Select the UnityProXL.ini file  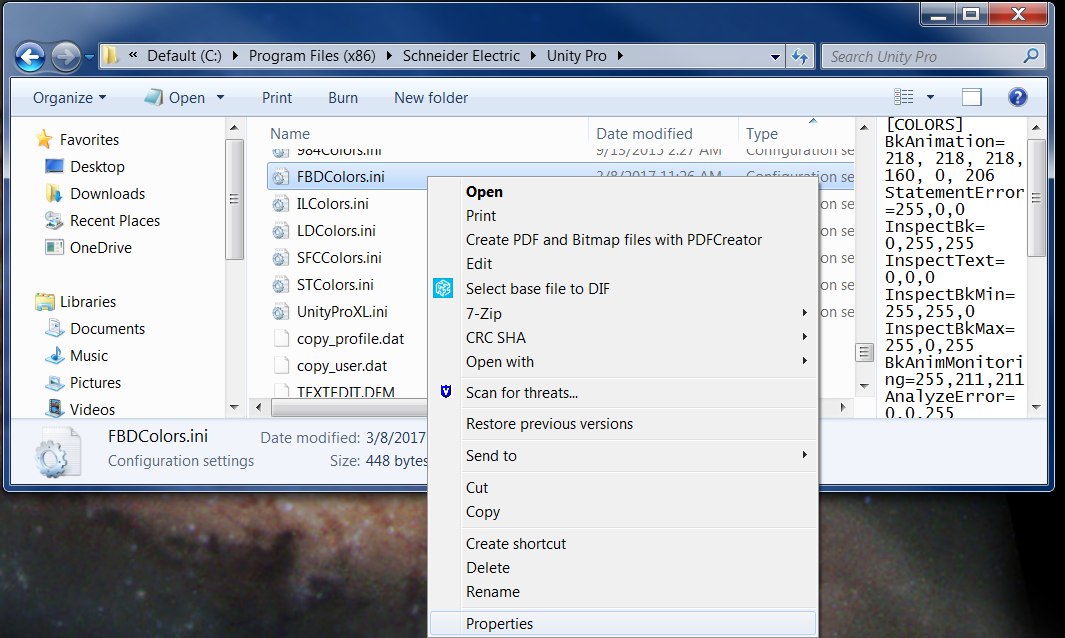(x=342, y=312)
